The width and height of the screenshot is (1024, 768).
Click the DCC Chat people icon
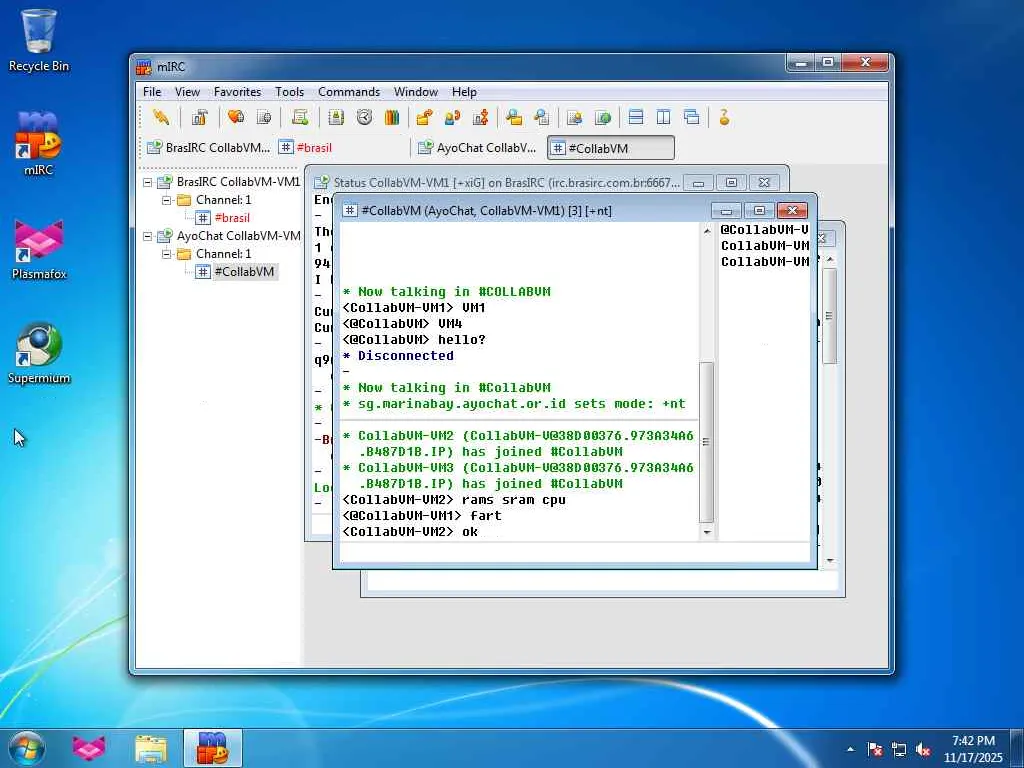pyautogui.click(x=452, y=118)
